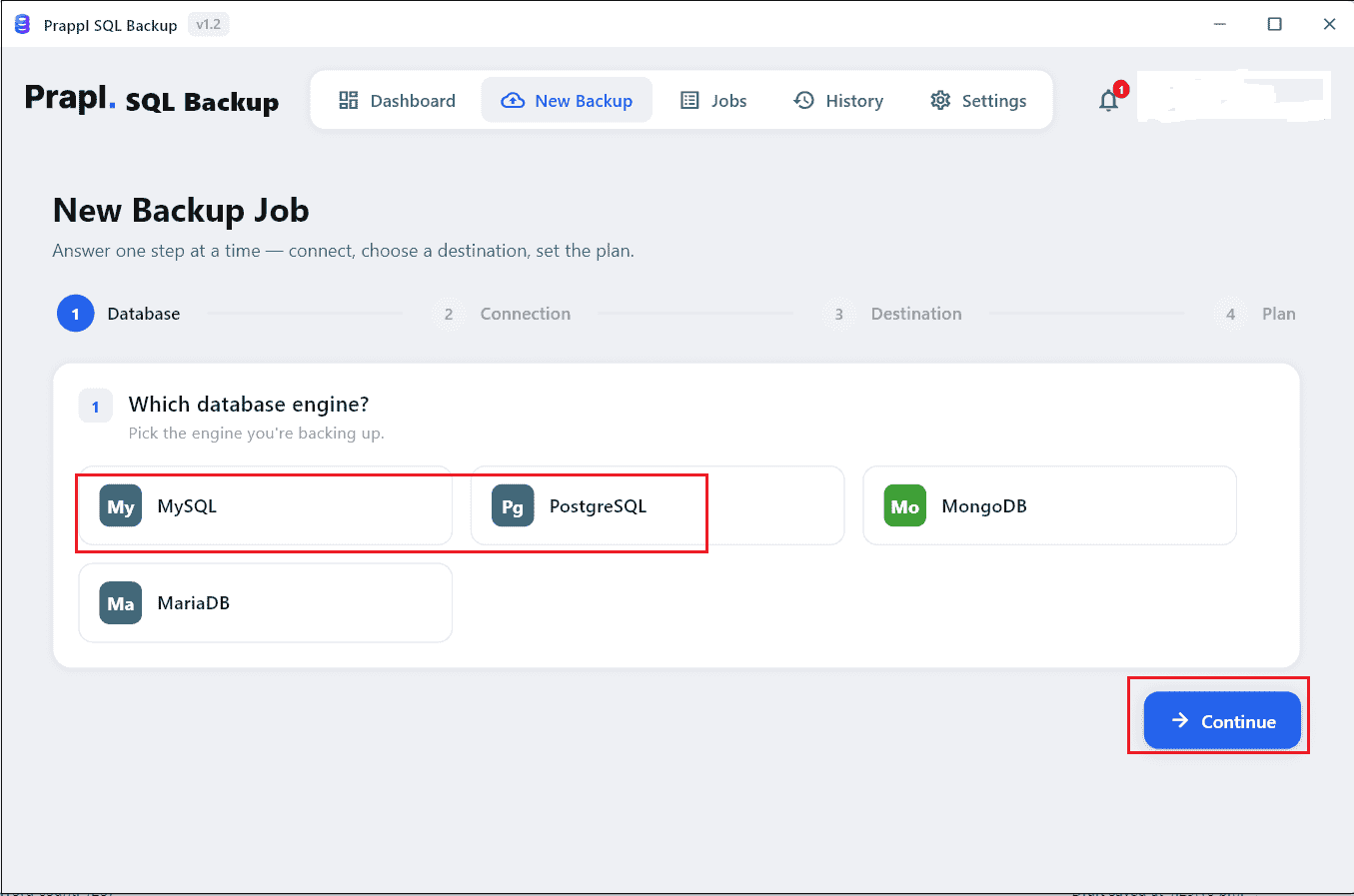The height and width of the screenshot is (896, 1354).
Task: Go to step 1 Database
Action: click(x=119, y=314)
